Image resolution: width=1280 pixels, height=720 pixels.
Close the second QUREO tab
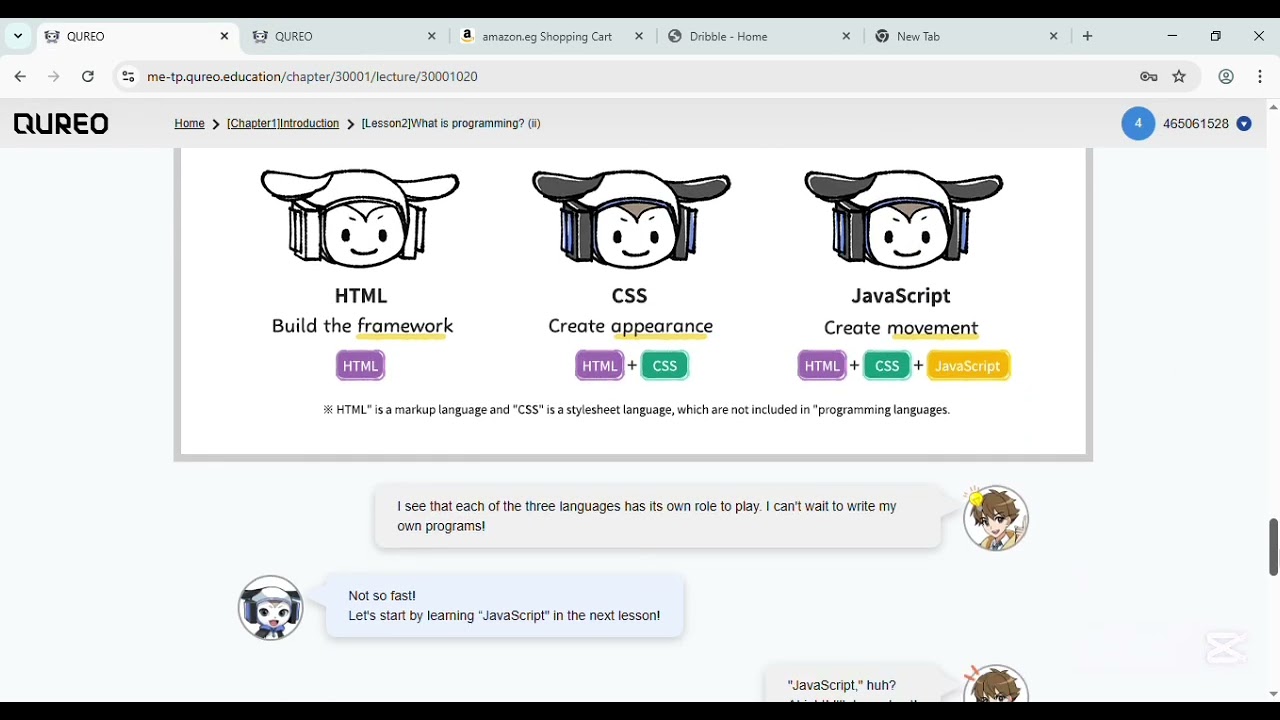432,36
